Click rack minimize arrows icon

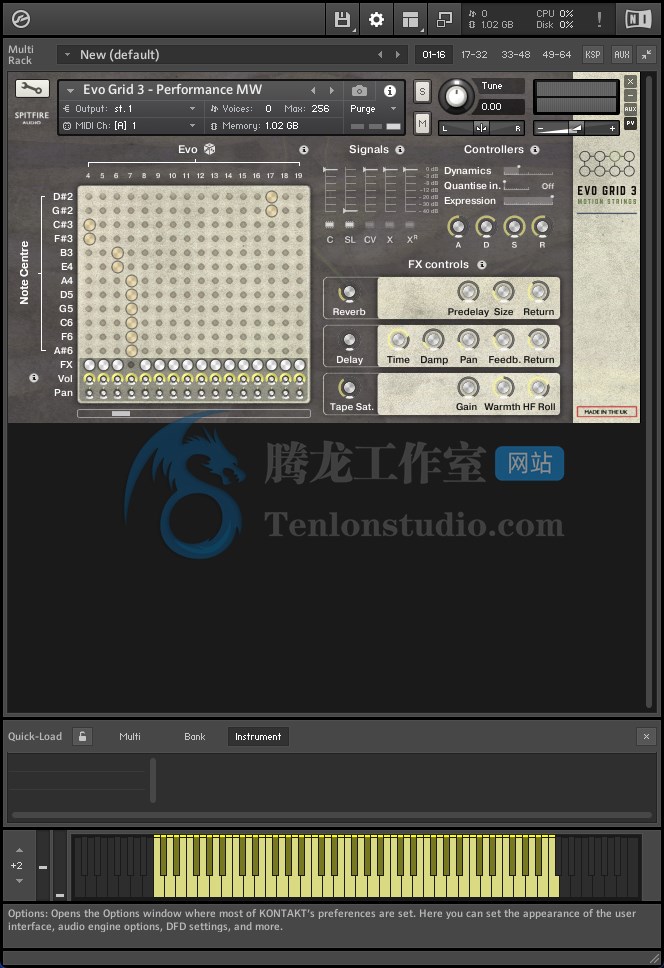(646, 54)
